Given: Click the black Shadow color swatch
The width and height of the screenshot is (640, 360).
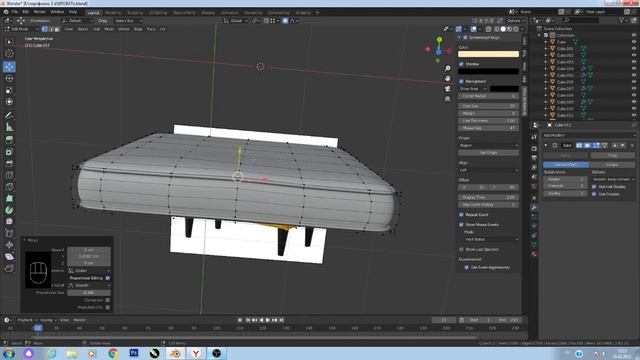Looking at the screenshot, I should point(489,71).
